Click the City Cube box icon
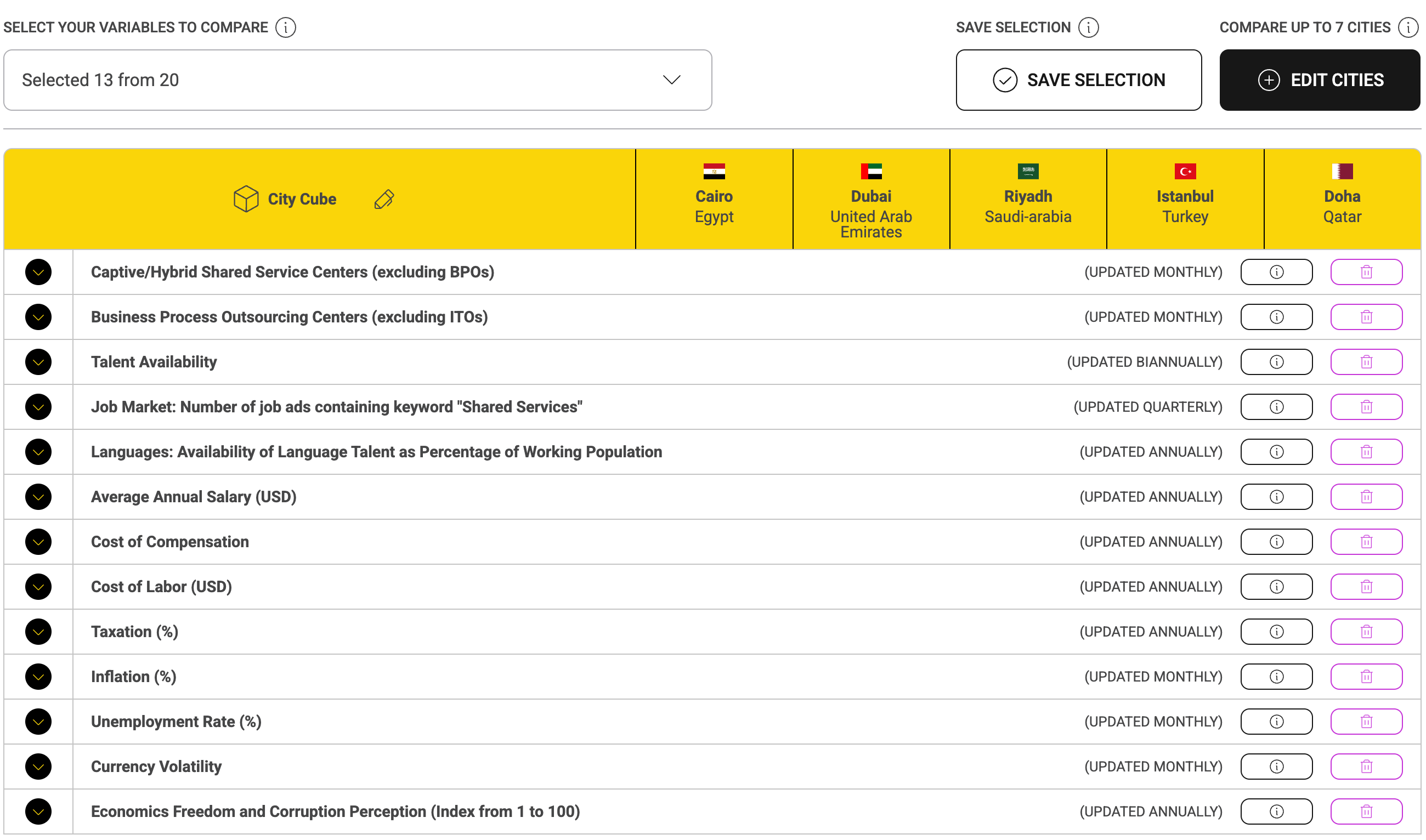Image resolution: width=1426 pixels, height=840 pixels. tap(246, 199)
